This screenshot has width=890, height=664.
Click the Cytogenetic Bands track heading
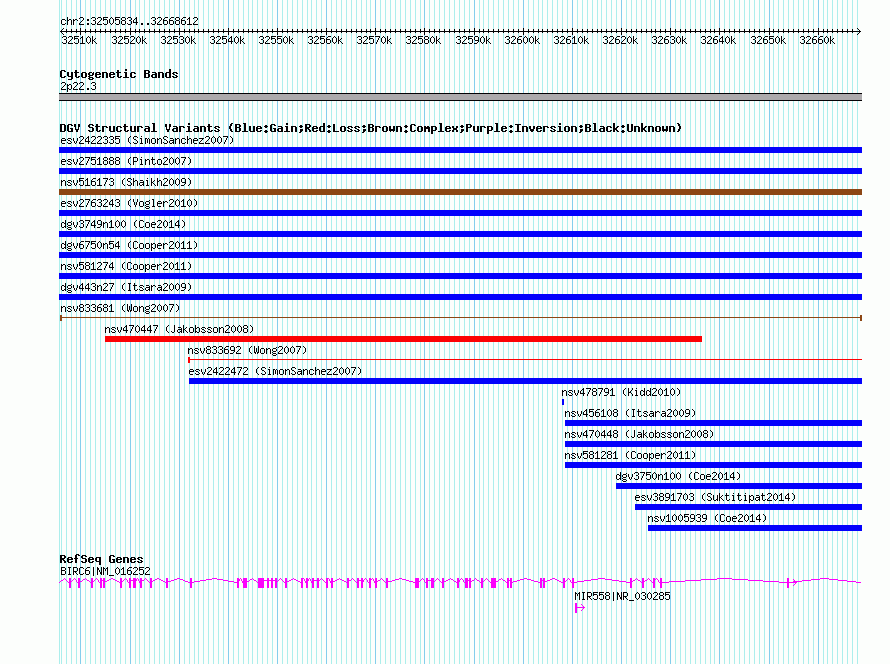point(119,74)
